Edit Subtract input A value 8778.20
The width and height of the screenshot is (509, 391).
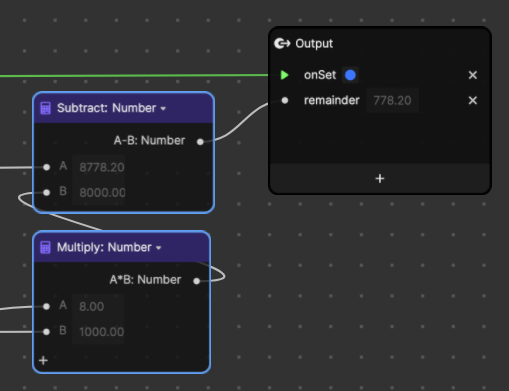[99, 167]
